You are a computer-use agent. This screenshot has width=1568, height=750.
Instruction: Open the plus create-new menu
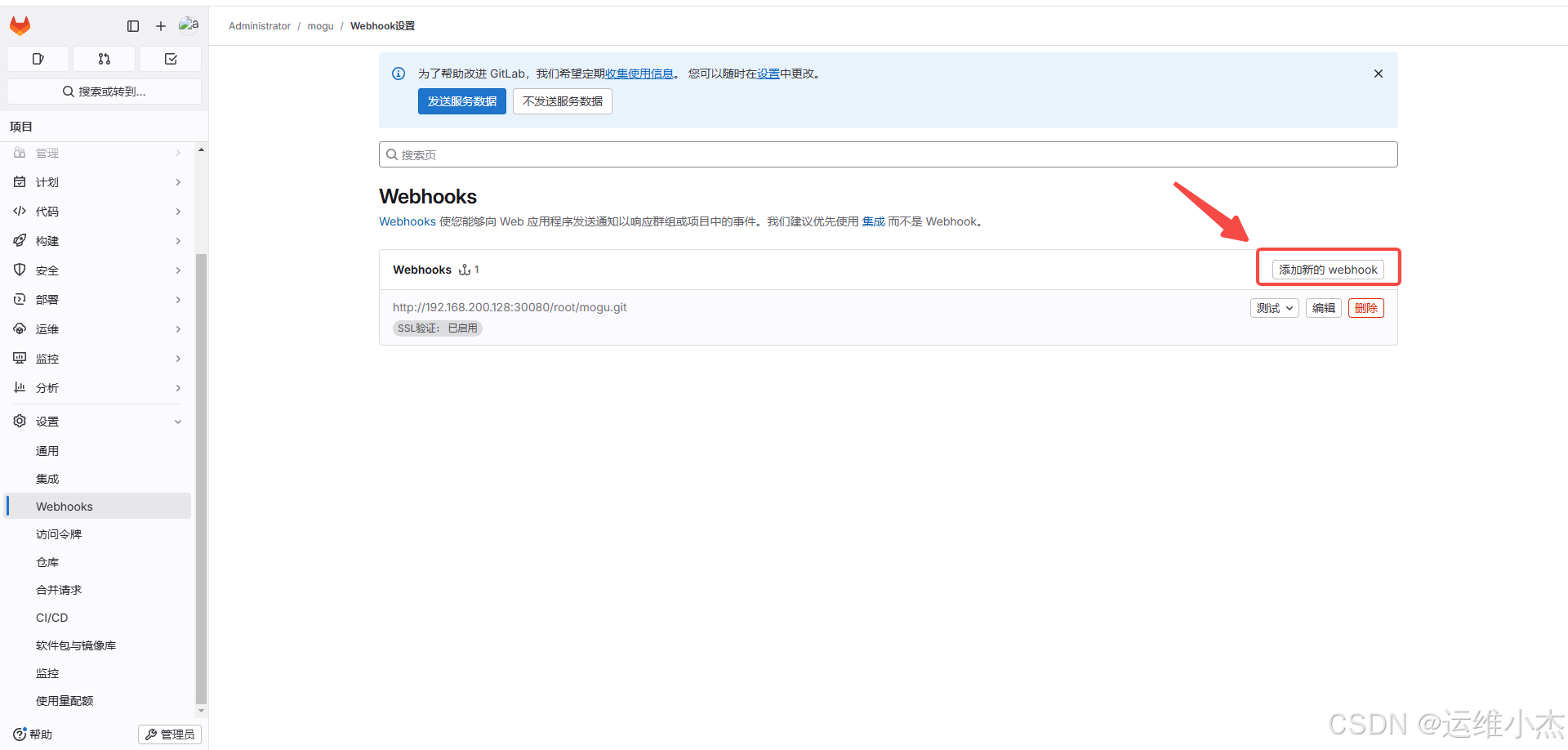(x=161, y=26)
